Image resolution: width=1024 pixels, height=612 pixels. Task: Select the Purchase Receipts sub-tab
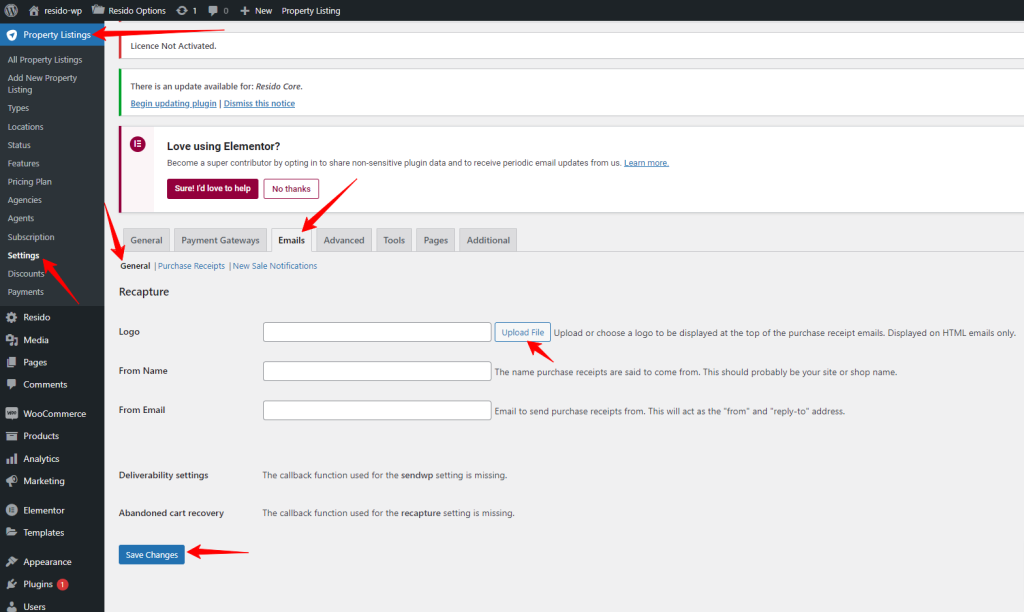(x=191, y=265)
